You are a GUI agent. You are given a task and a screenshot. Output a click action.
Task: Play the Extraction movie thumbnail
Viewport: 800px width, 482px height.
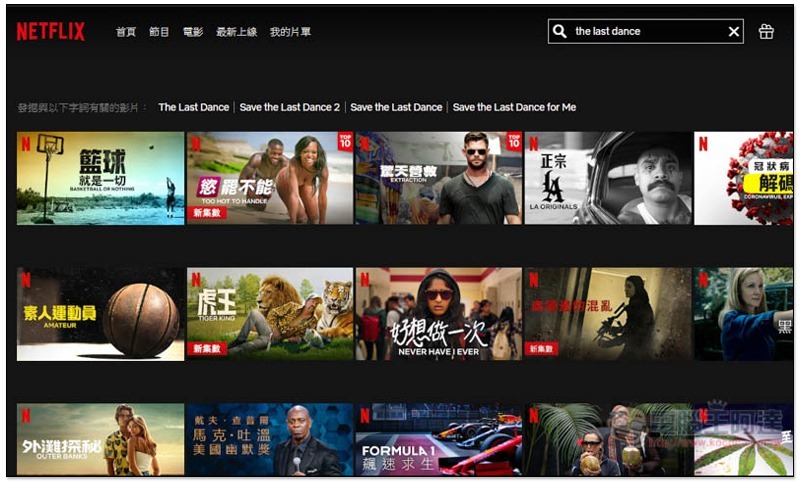[439, 178]
